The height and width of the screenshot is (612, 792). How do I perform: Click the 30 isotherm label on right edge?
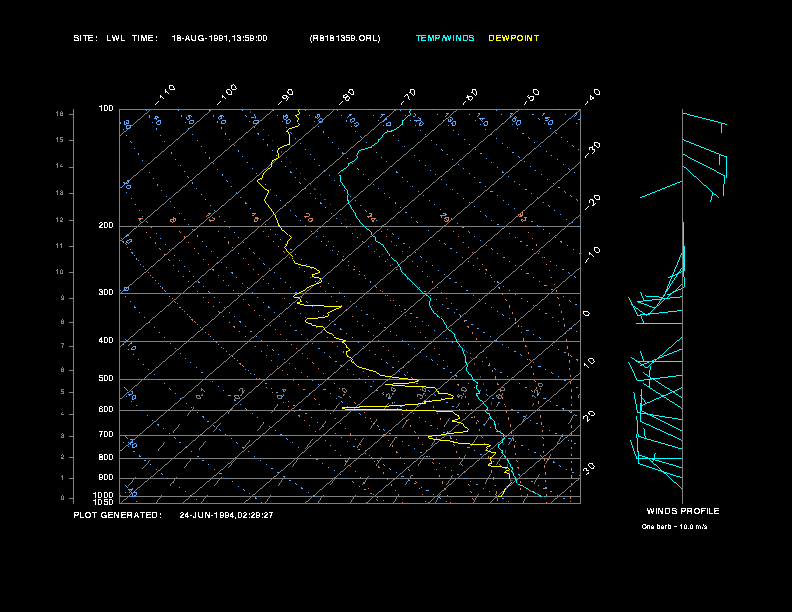click(x=589, y=468)
